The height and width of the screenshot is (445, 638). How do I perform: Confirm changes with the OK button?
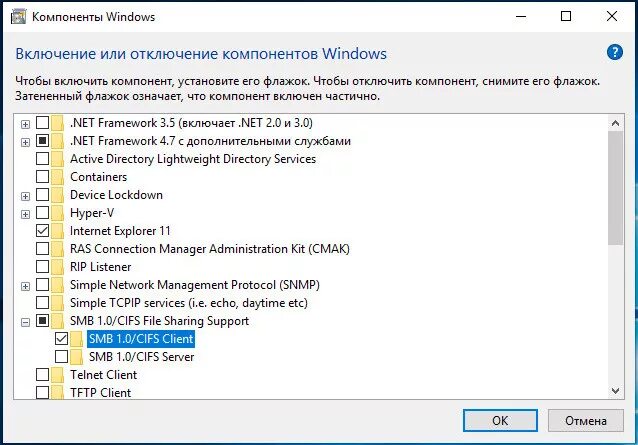click(x=500, y=420)
